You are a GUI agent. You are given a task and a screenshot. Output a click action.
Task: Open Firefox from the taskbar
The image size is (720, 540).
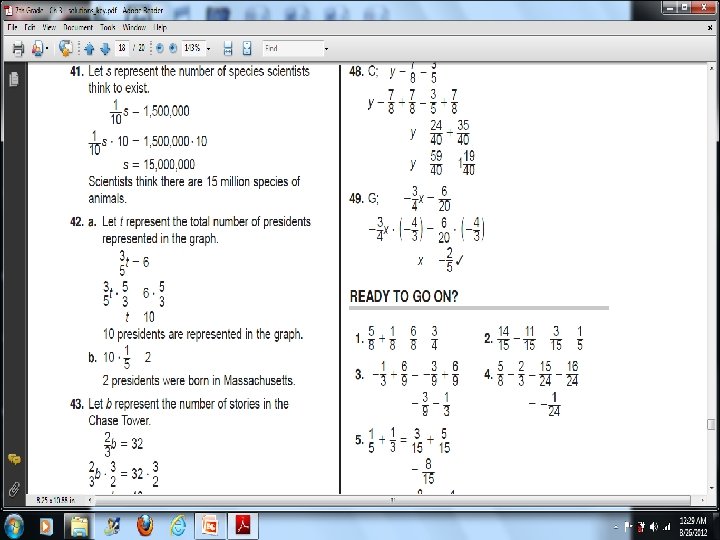click(x=145, y=526)
